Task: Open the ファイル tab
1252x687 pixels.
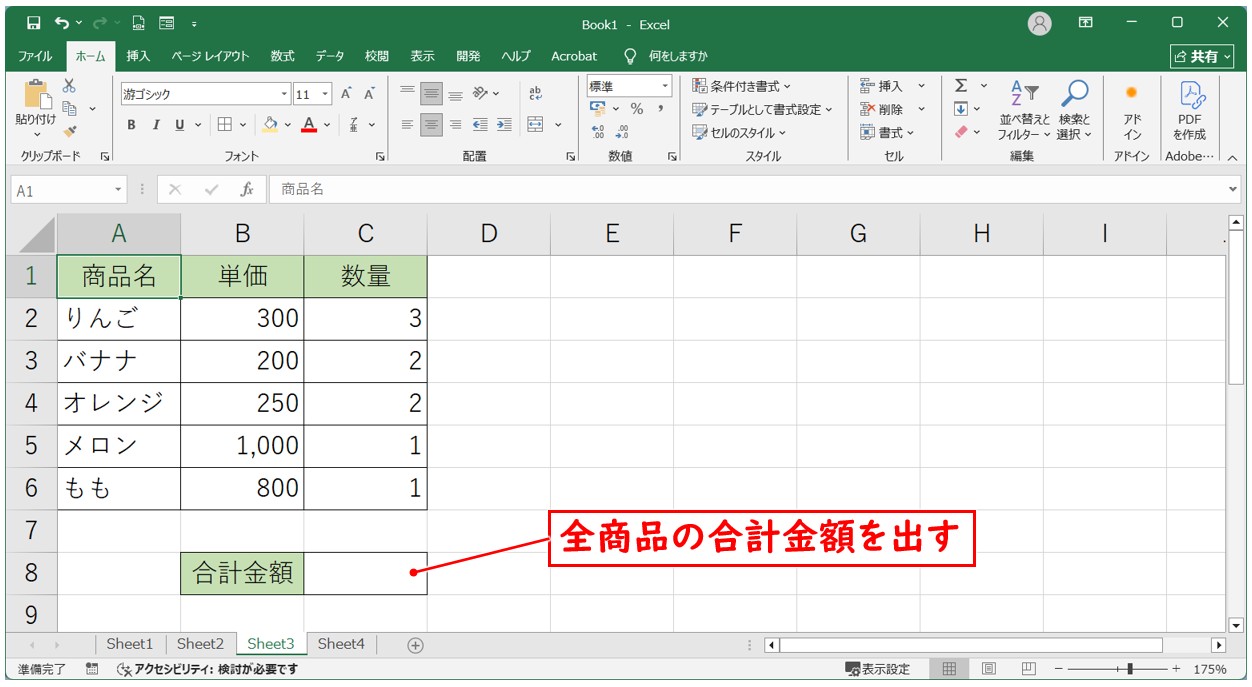Action: pyautogui.click(x=35, y=56)
